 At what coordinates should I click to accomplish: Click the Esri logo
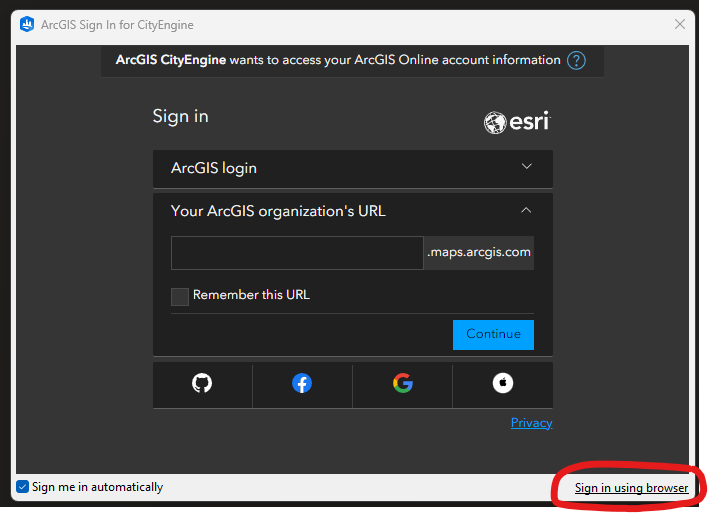pyautogui.click(x=517, y=122)
